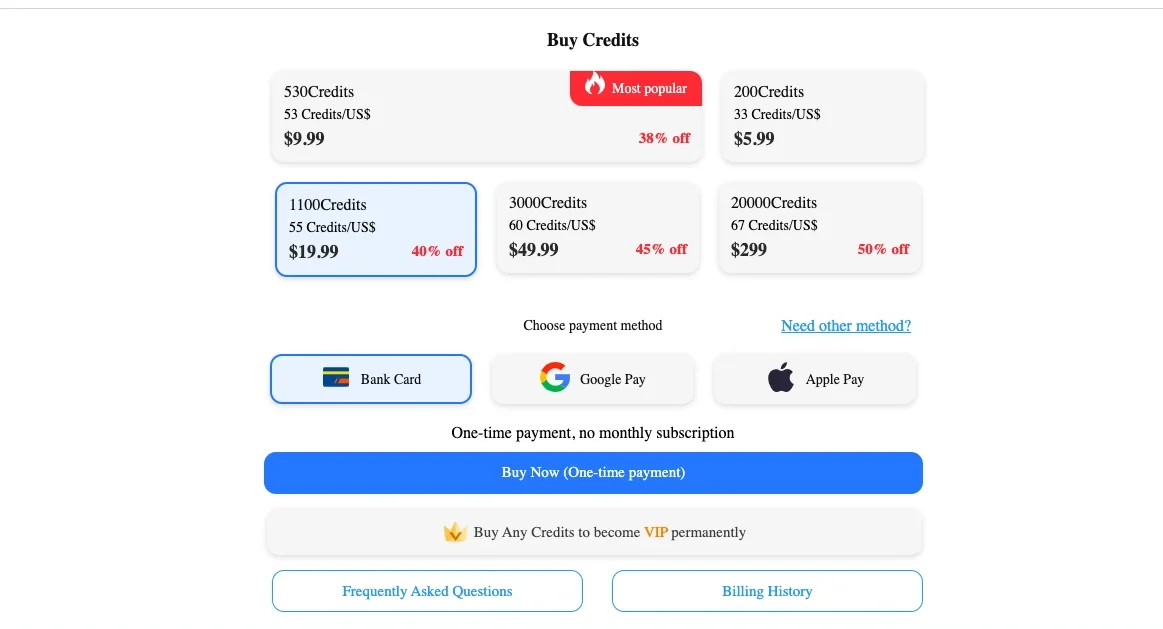
Task: Click the Apple logo icon
Action: (781, 378)
